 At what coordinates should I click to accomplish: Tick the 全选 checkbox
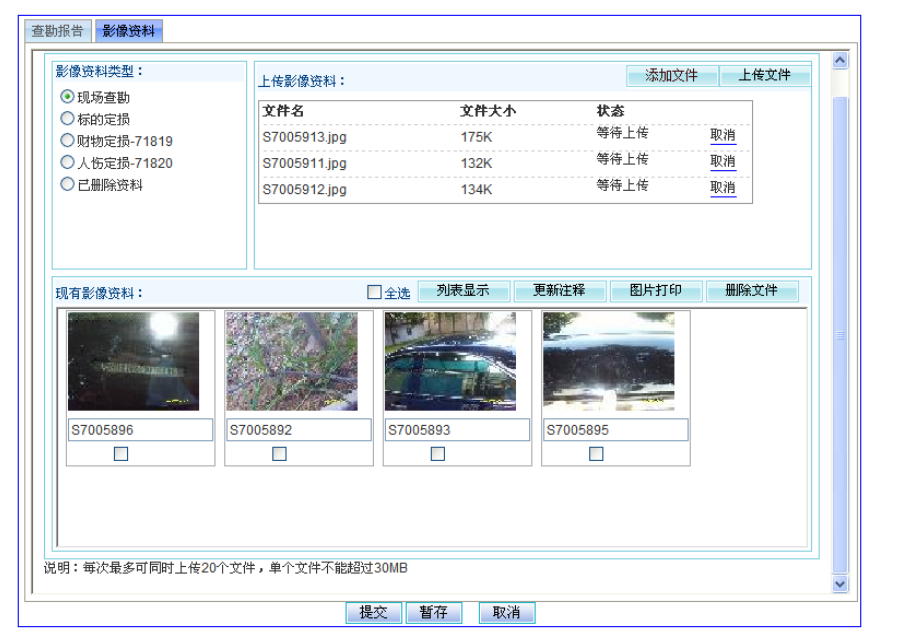[374, 292]
